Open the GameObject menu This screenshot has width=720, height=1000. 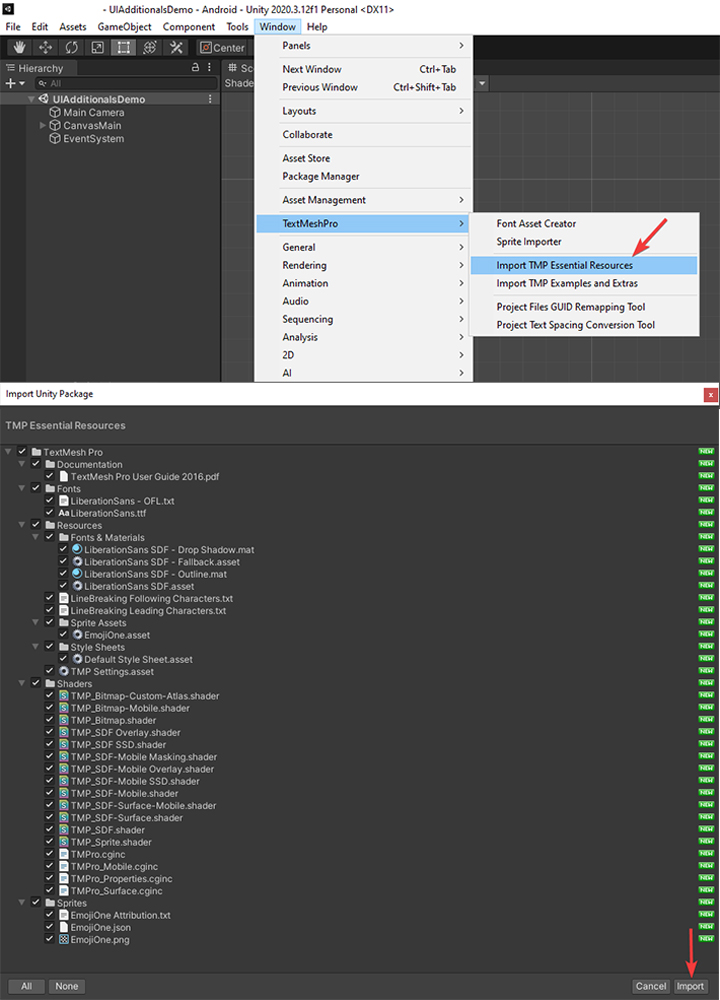(x=124, y=27)
